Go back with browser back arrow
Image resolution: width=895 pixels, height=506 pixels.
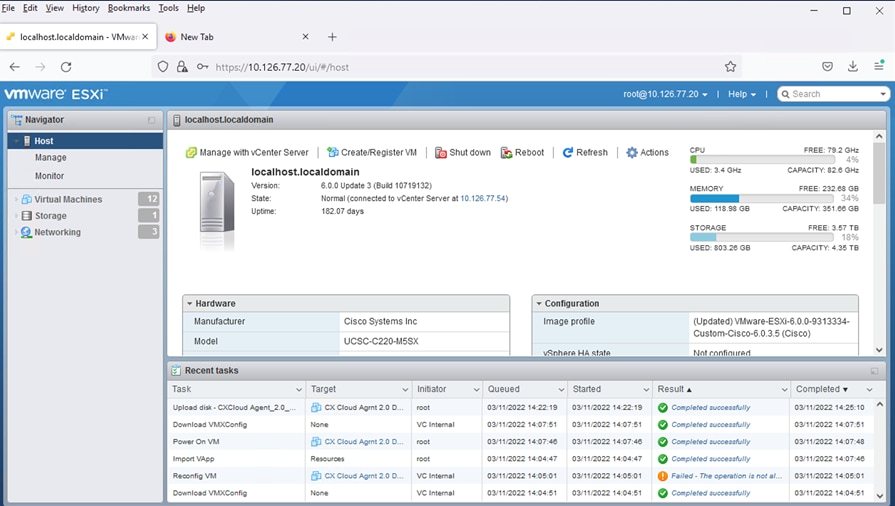pyautogui.click(x=15, y=67)
